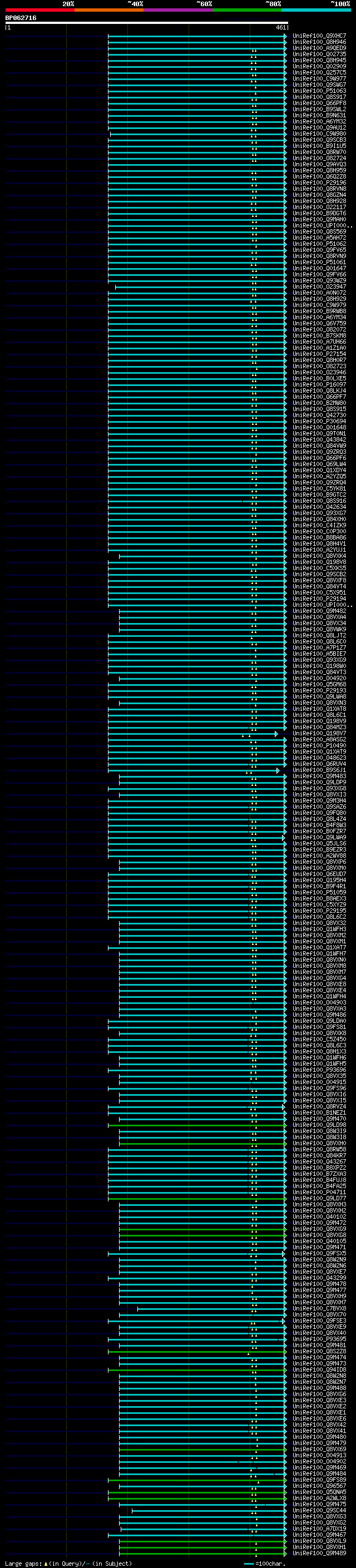The width and height of the screenshot is (356, 1568).
Task: Select label UniRef100_A2WV88
Action: click(x=319, y=856)
